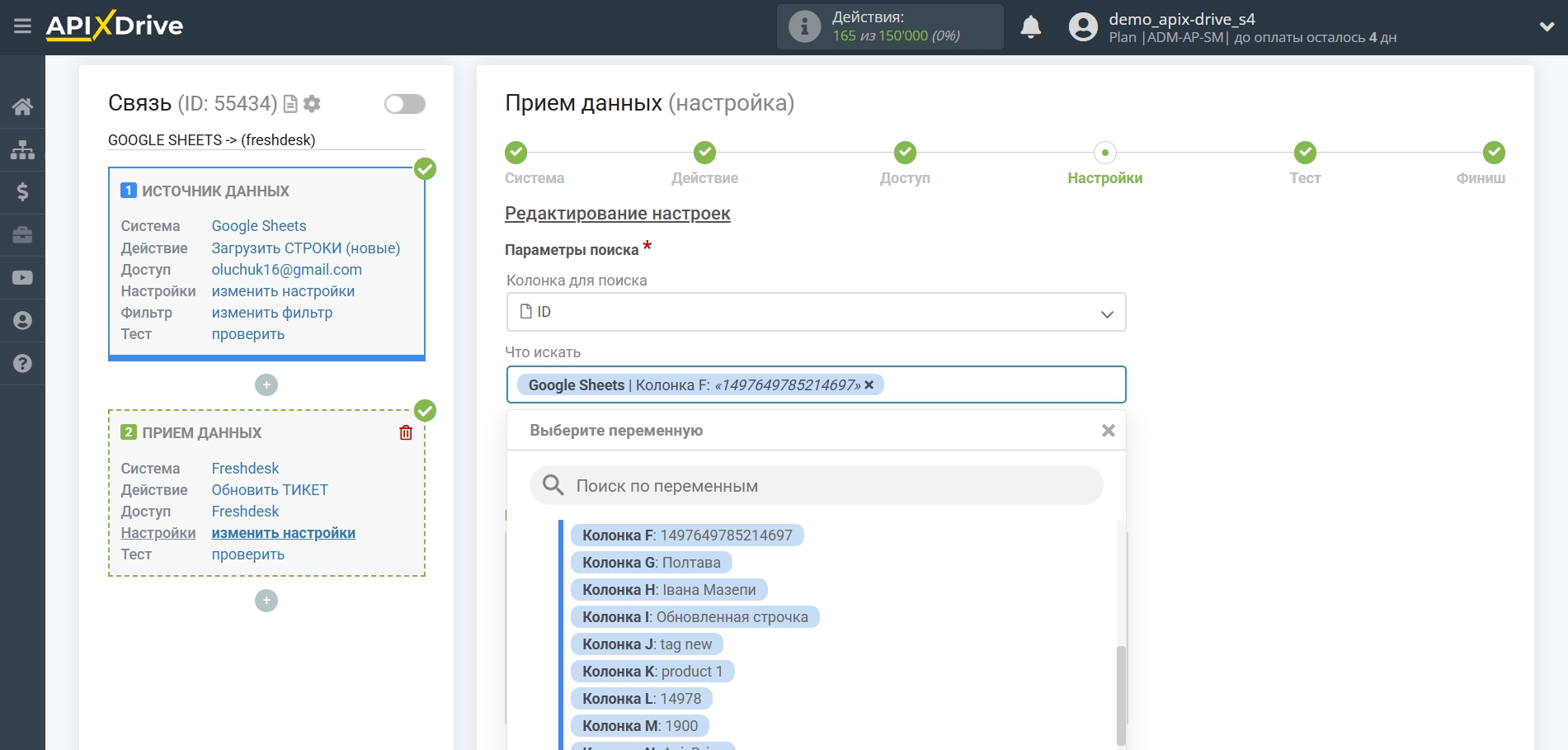This screenshot has width=1568, height=750.
Task: Click the ПРИЕМ ДАННЫХ block header
Action: point(201,433)
